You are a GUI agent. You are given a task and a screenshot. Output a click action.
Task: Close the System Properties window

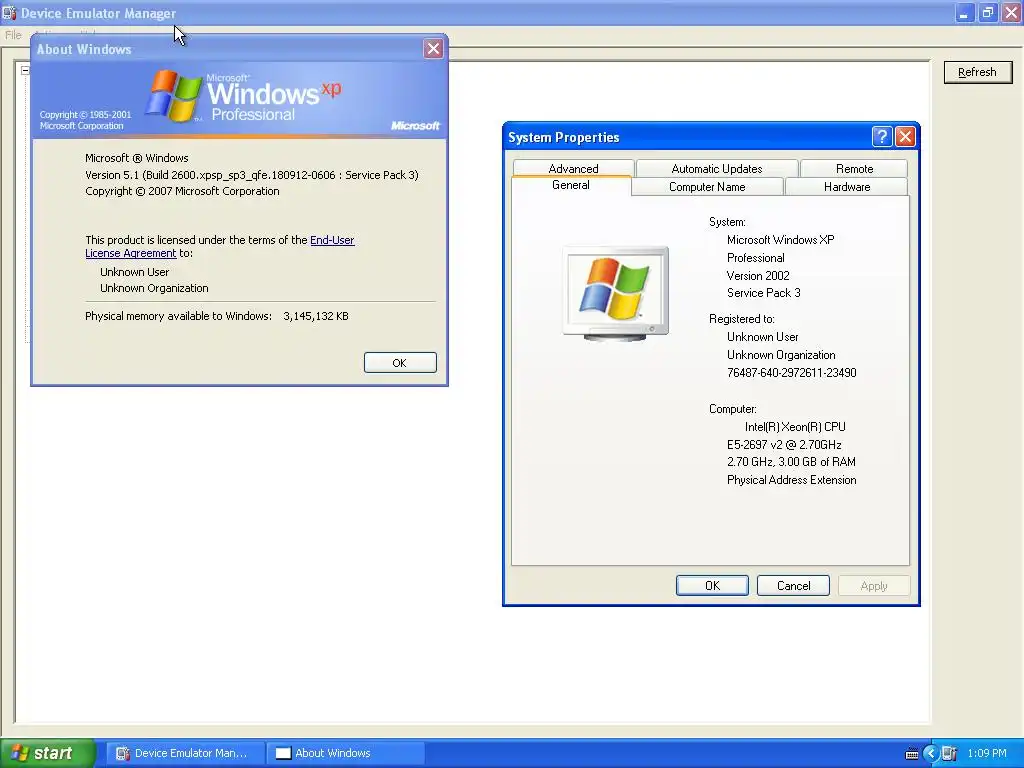point(905,136)
